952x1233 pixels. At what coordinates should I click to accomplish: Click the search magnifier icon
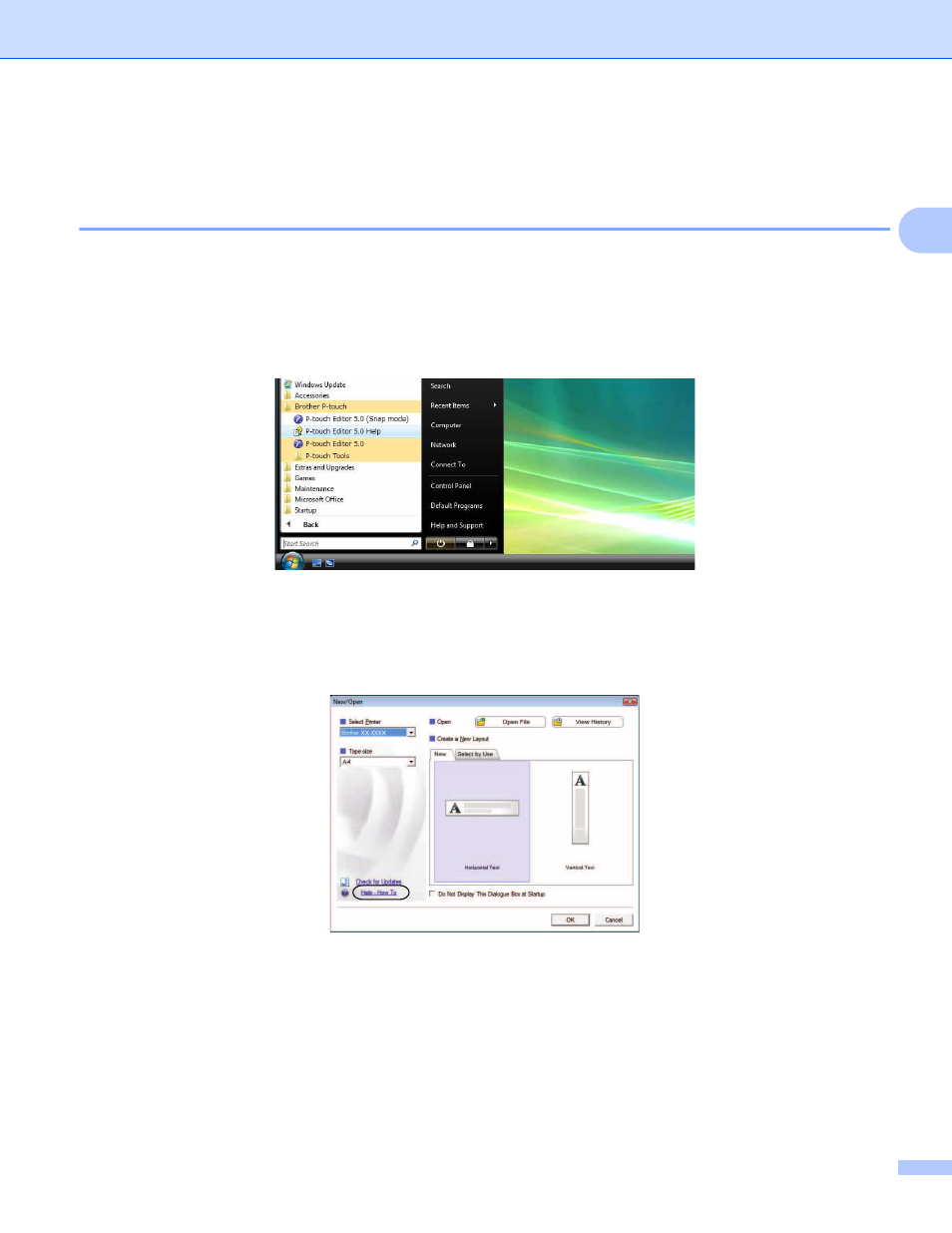coord(415,543)
